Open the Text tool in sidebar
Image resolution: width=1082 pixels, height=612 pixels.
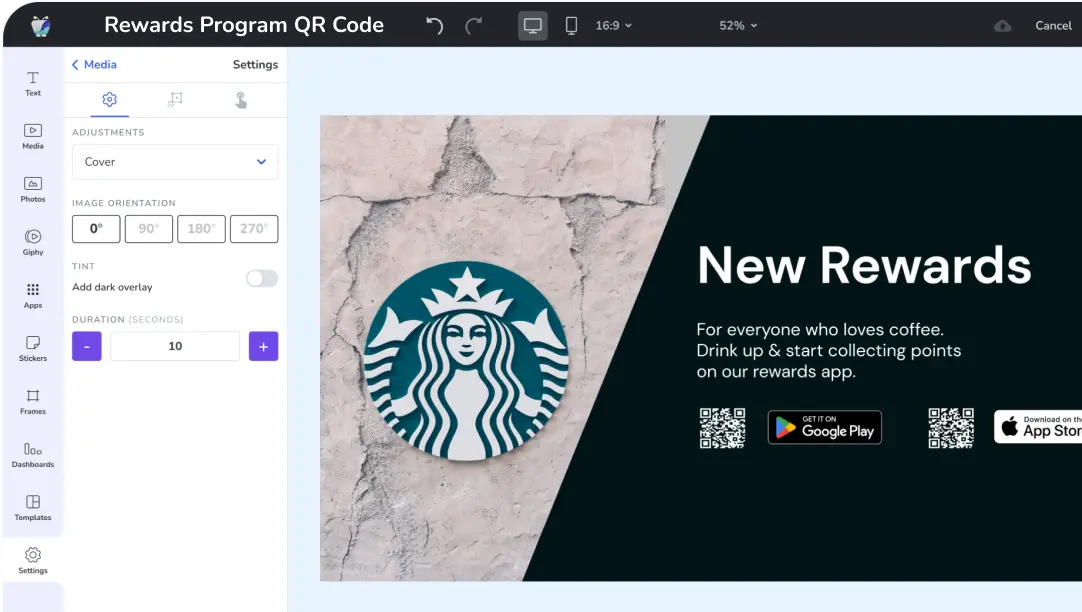(x=32, y=83)
